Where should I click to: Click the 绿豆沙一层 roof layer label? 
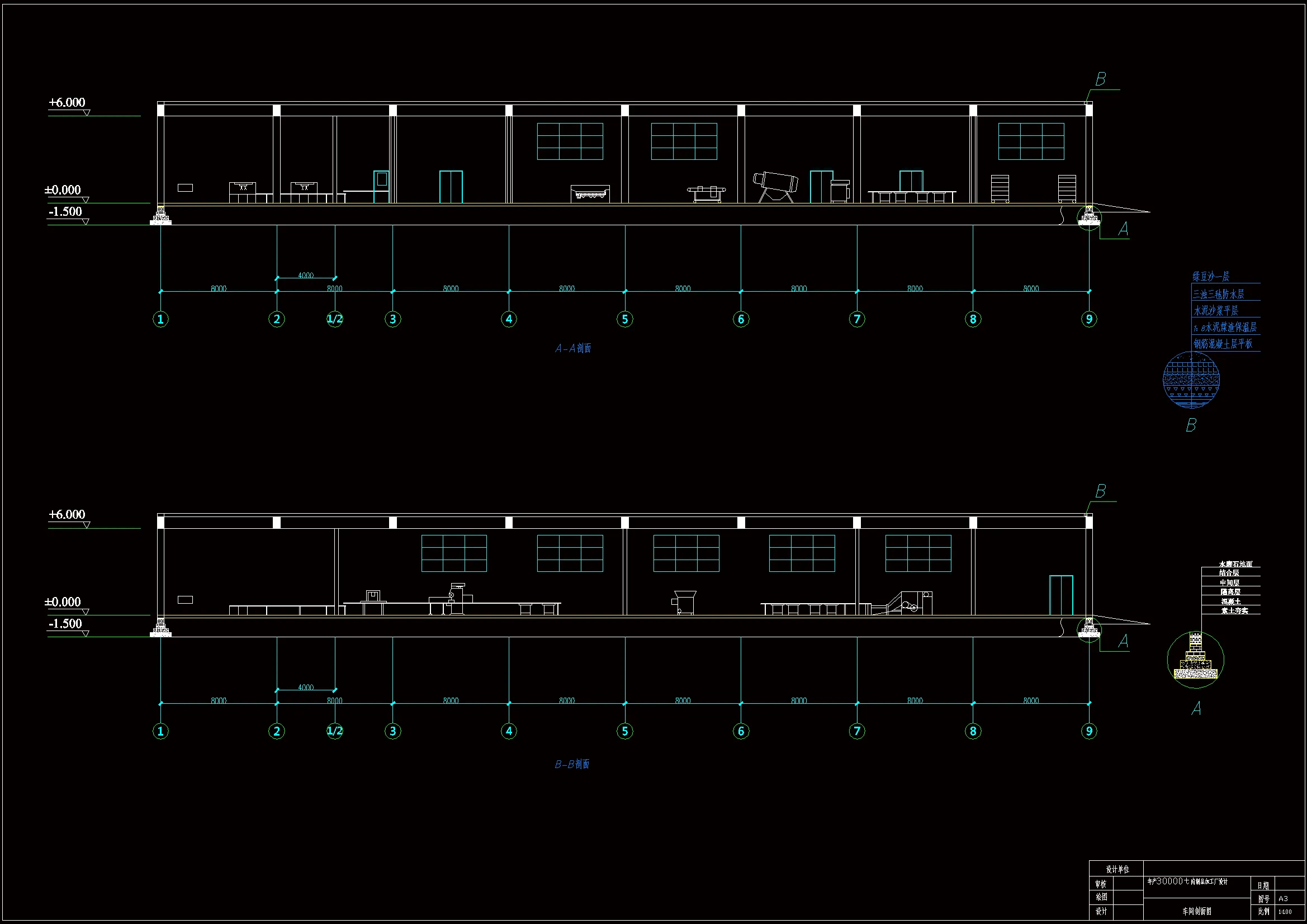coord(1211,277)
